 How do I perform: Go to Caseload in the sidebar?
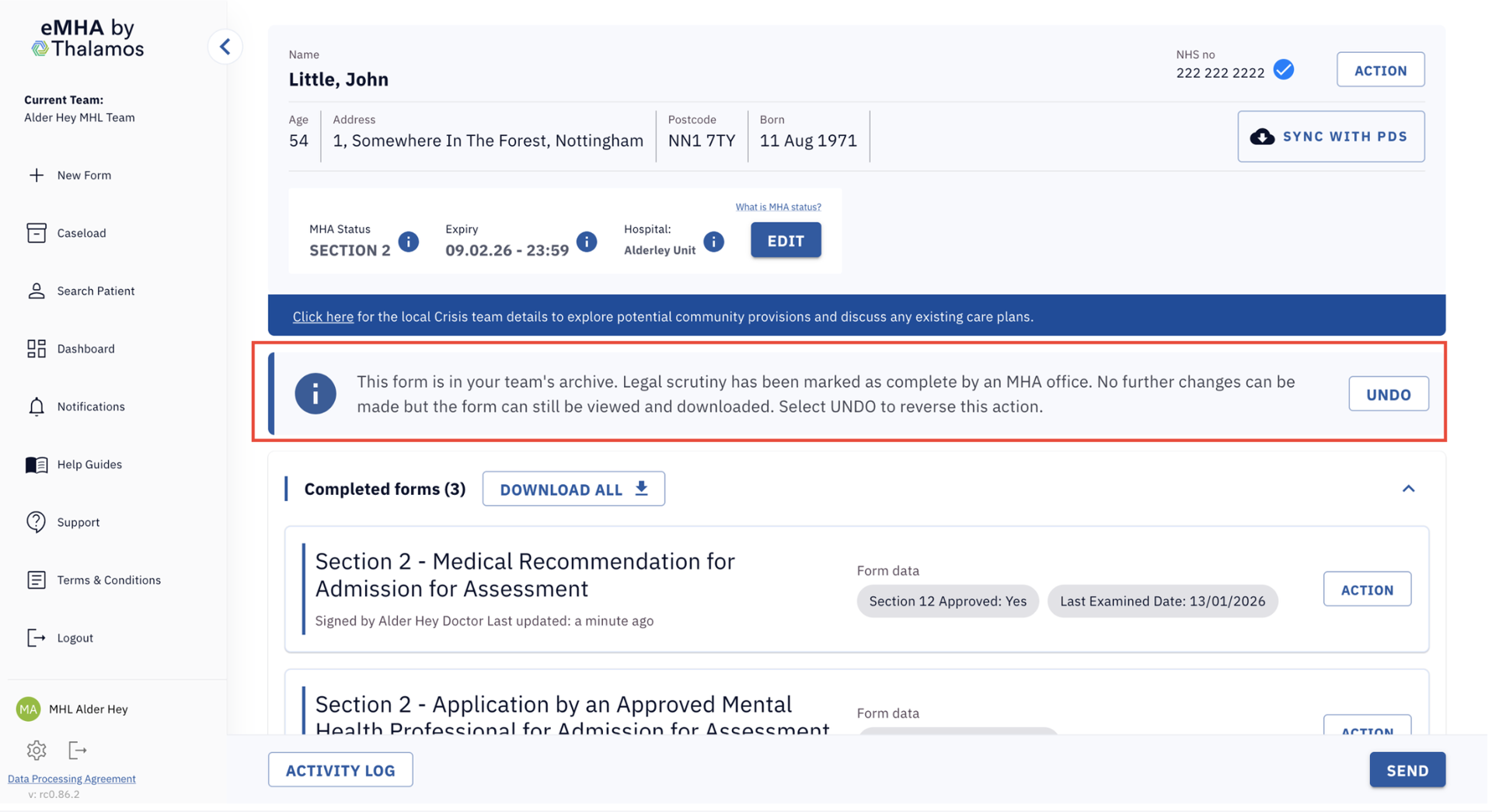(81, 233)
